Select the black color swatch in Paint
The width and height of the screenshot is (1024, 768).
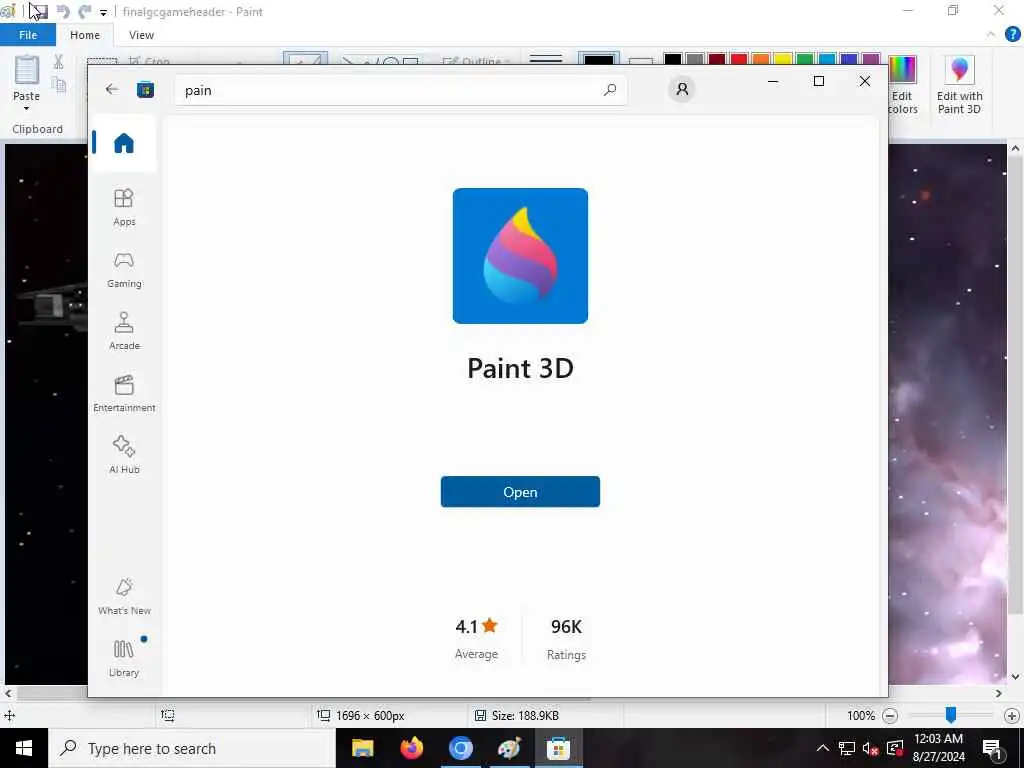click(x=673, y=59)
